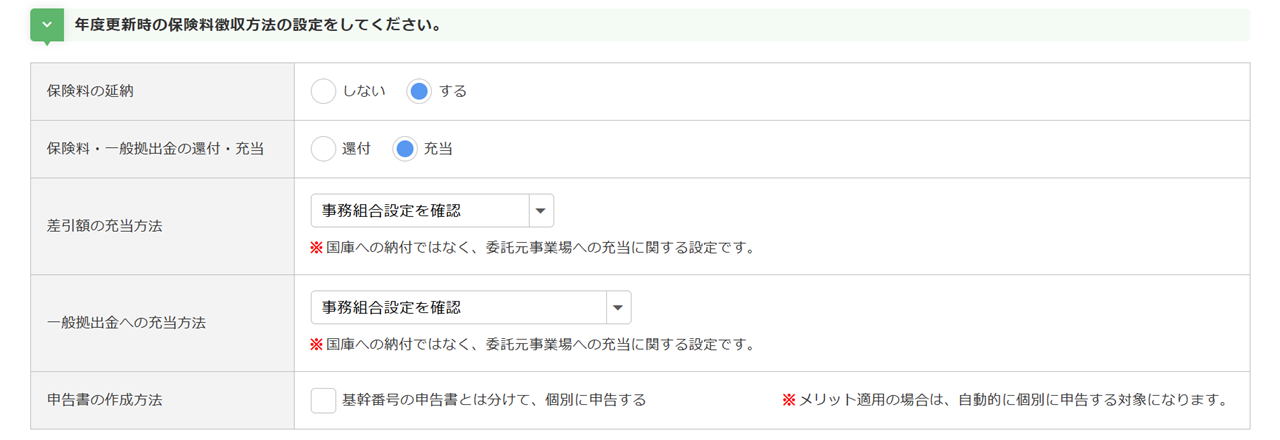1280x440 pixels.
Task: Click the 差引額の充当方法 row label
Action: [x=104, y=226]
